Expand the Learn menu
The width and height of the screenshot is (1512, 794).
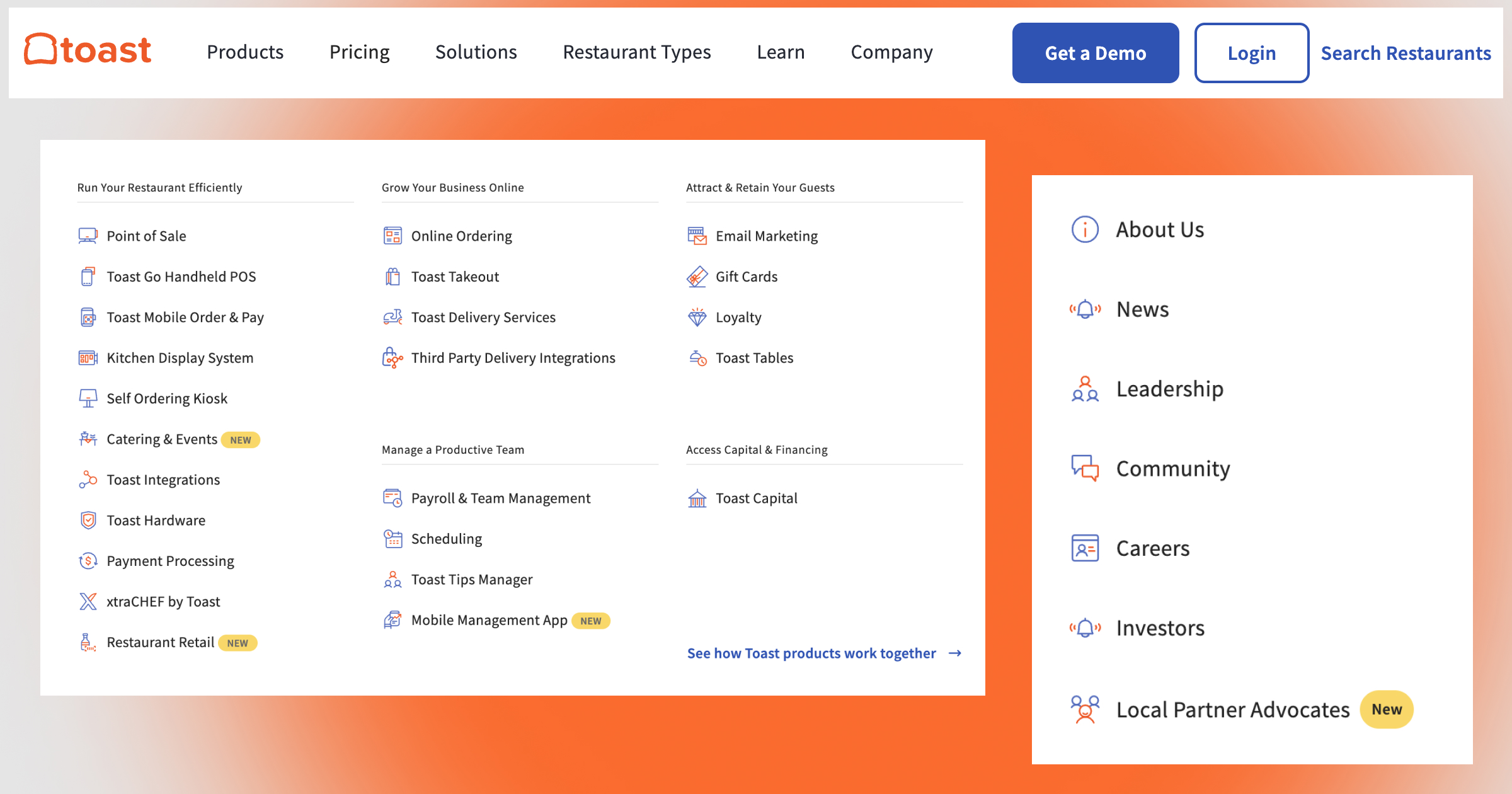point(781,52)
